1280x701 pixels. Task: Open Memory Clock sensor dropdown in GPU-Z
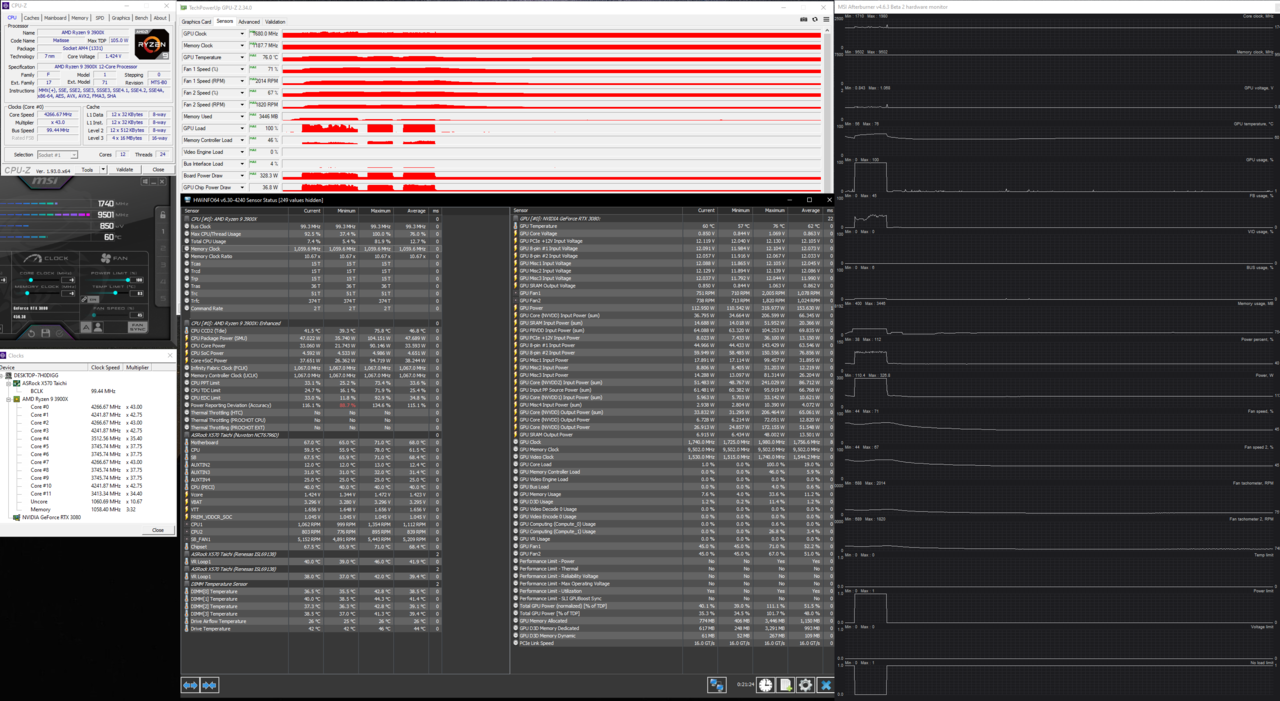(242, 46)
